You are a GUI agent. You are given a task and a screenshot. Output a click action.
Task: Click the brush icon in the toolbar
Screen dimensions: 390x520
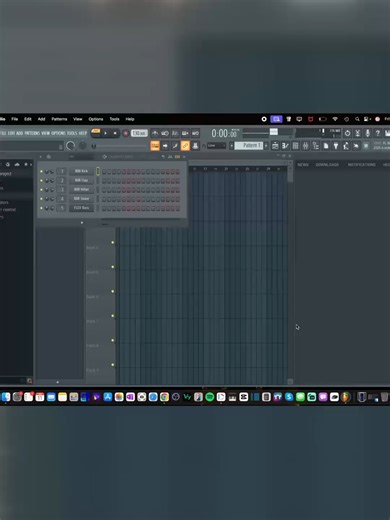(175, 146)
